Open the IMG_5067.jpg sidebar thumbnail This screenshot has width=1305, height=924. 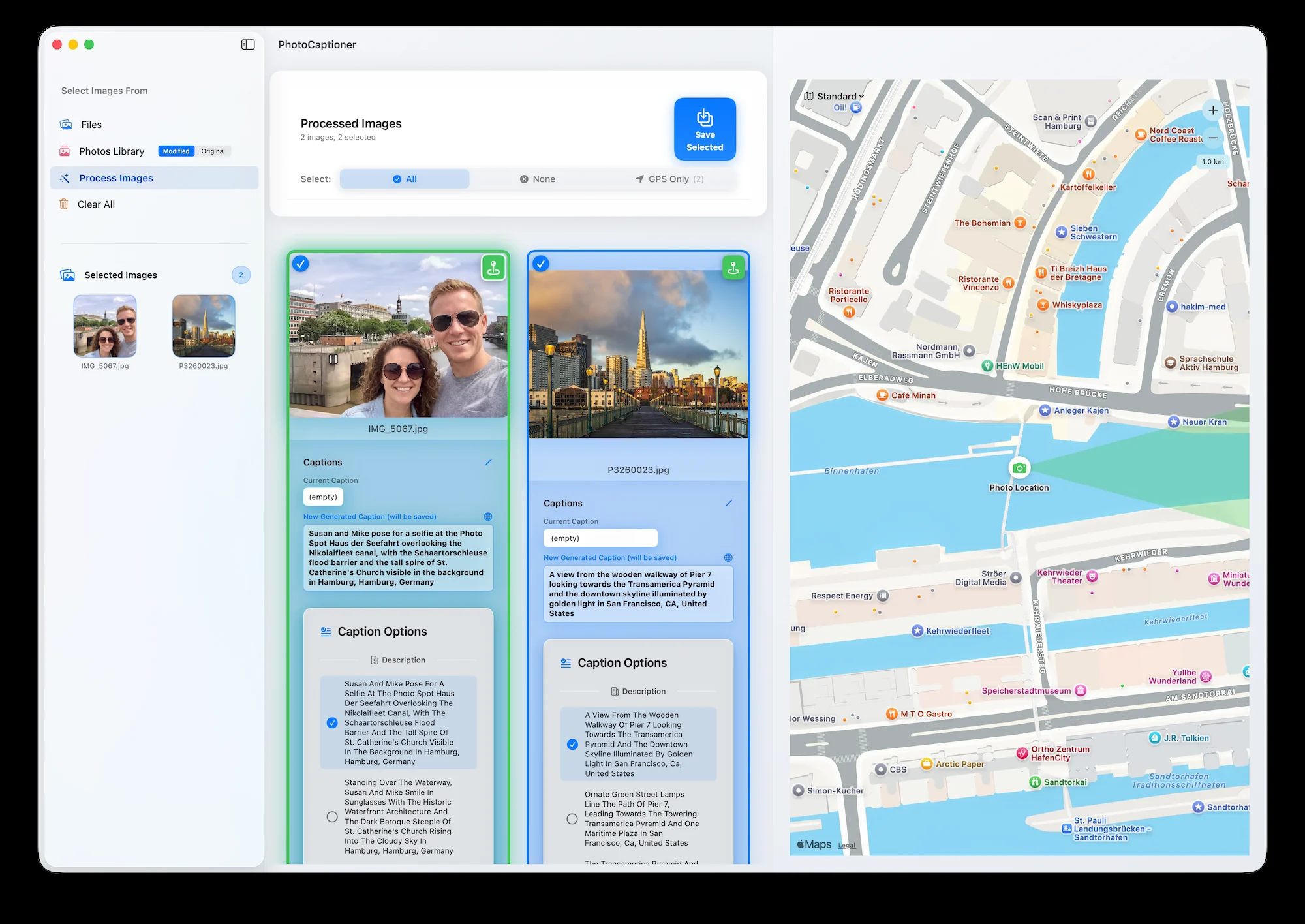point(105,326)
